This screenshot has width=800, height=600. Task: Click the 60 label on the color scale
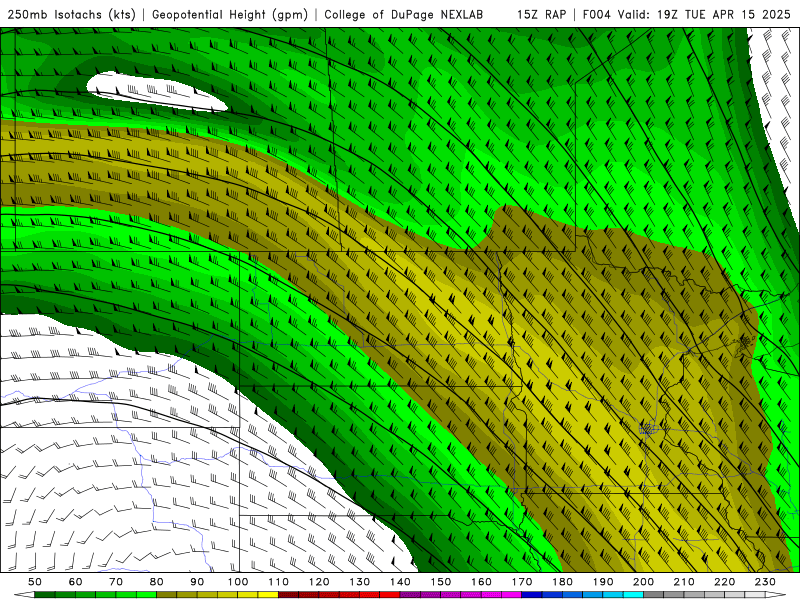(x=76, y=582)
